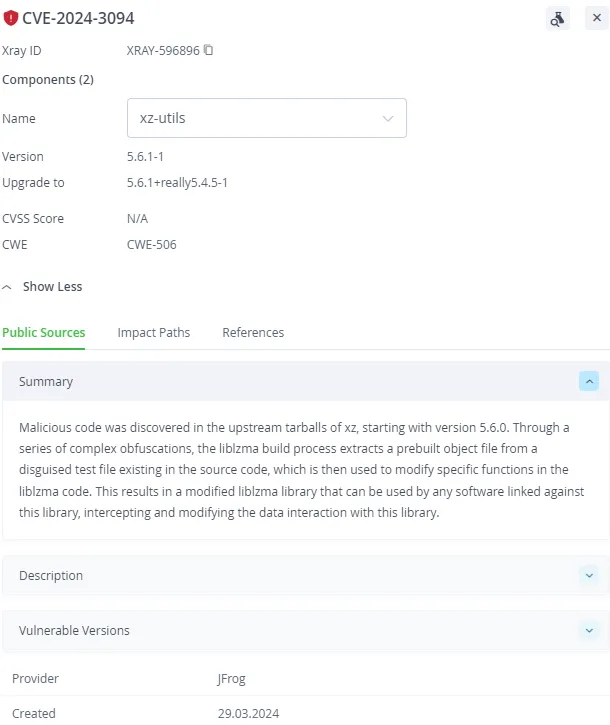Image resolution: width=610 pixels, height=725 pixels.
Task: Expand the Vulnerable Versions section chevron
Action: coord(589,631)
